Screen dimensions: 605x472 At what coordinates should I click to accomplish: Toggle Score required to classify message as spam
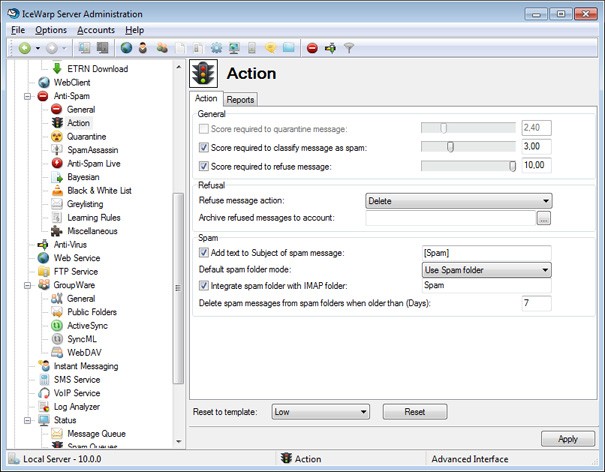tap(204, 147)
